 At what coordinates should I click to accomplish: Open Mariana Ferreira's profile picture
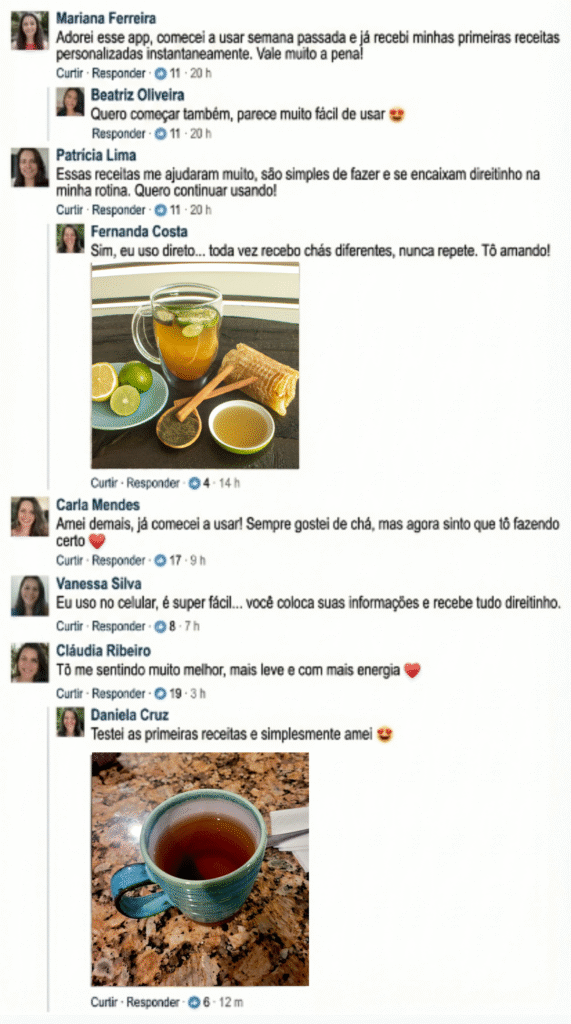tap(29, 31)
